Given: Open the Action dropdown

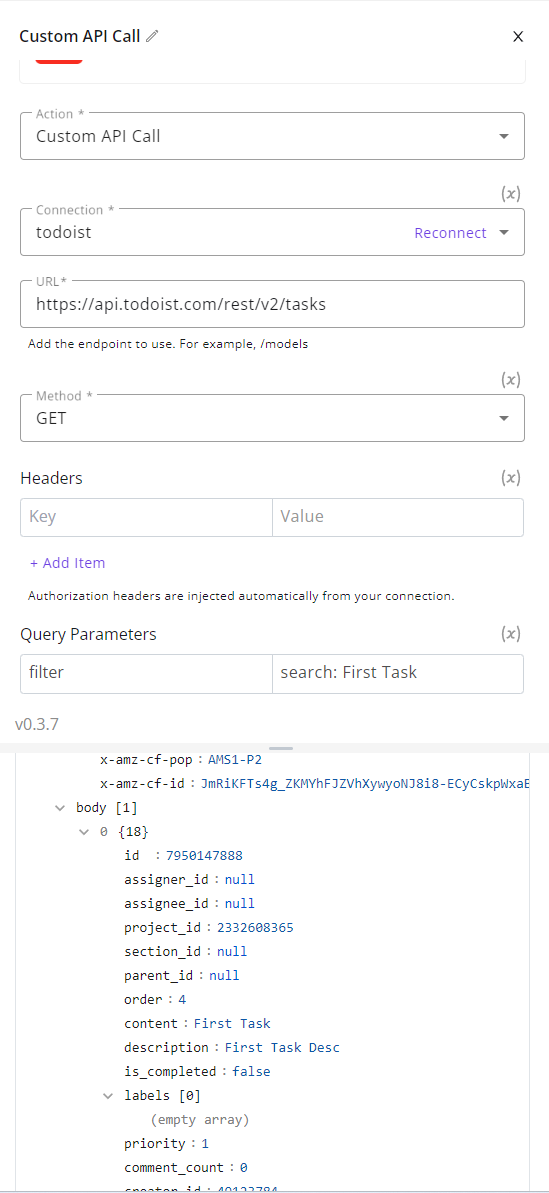Looking at the screenshot, I should 272,136.
